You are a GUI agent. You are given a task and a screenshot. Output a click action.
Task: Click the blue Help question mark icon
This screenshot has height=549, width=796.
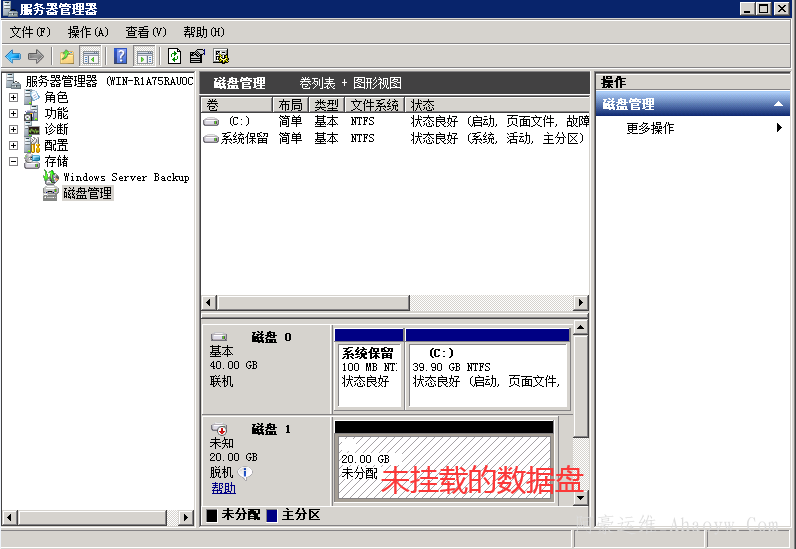pos(121,56)
